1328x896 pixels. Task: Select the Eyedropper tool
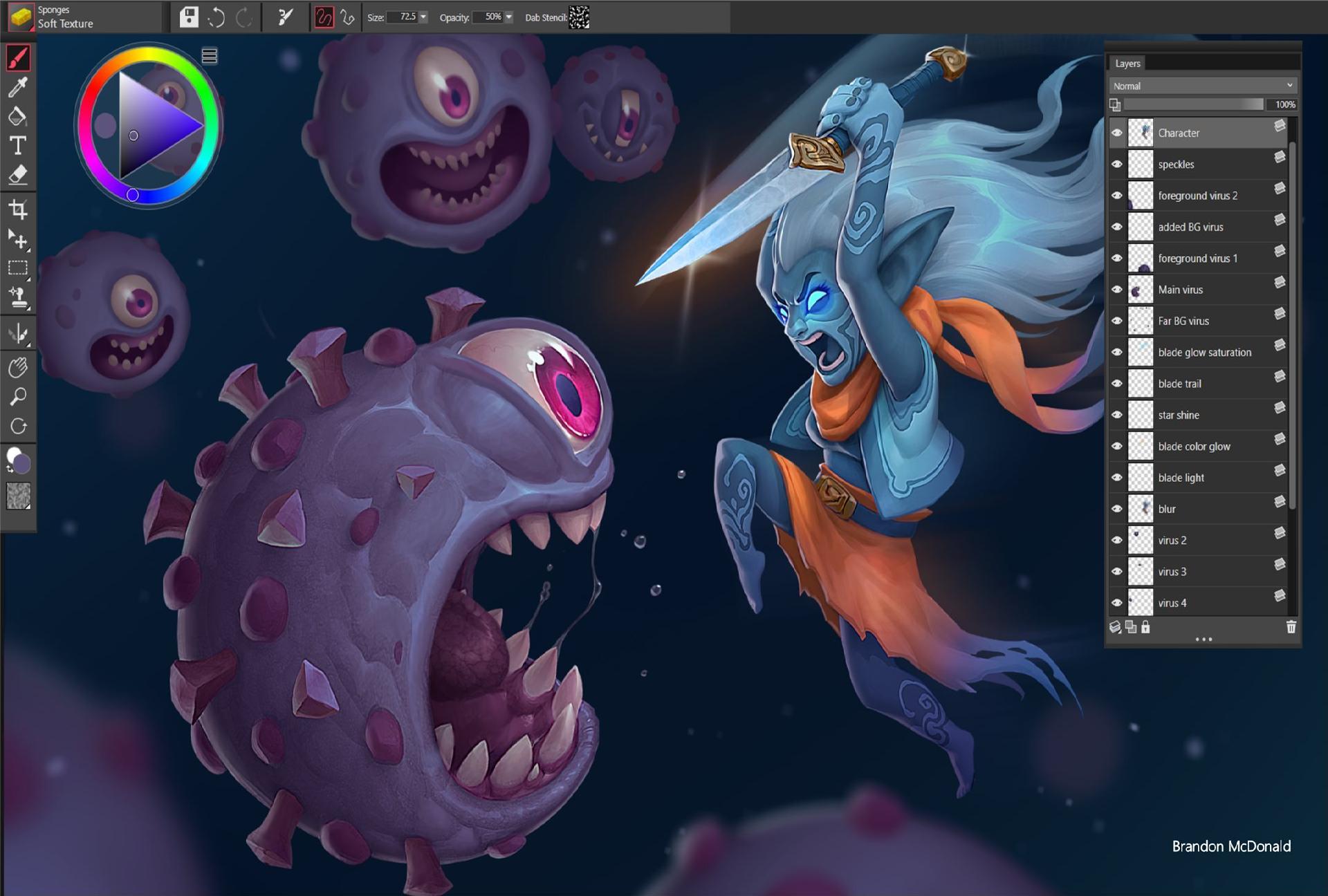point(18,87)
